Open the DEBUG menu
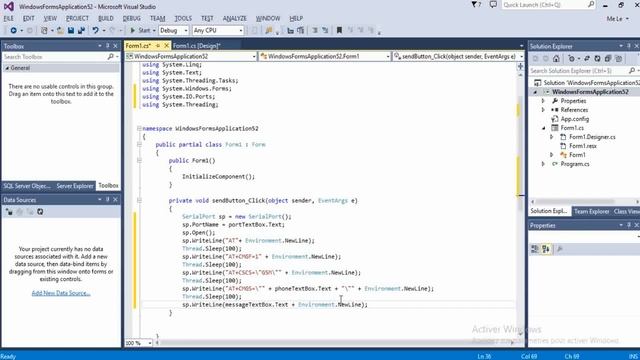Image resolution: width=640 pixels, height=360 pixels. pyautogui.click(x=131, y=18)
